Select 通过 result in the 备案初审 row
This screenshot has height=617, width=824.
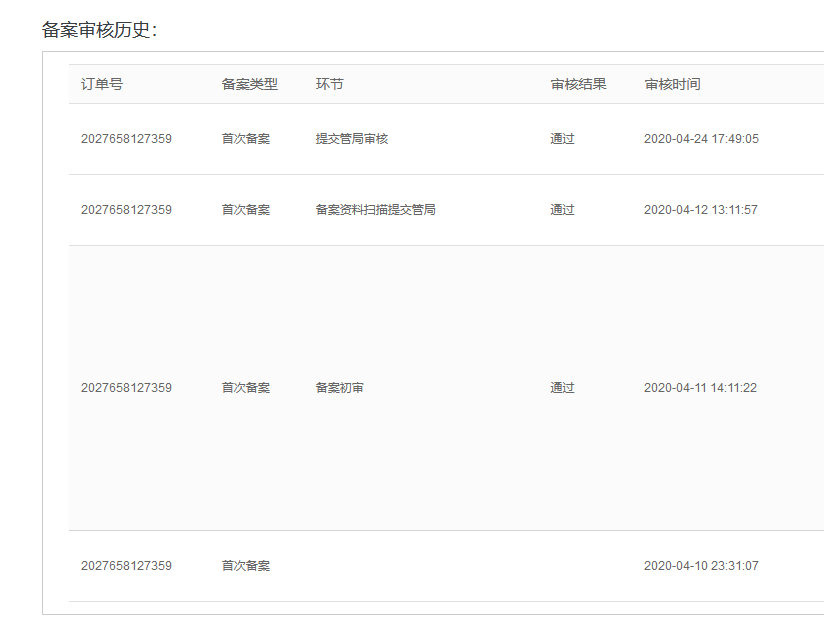562,388
